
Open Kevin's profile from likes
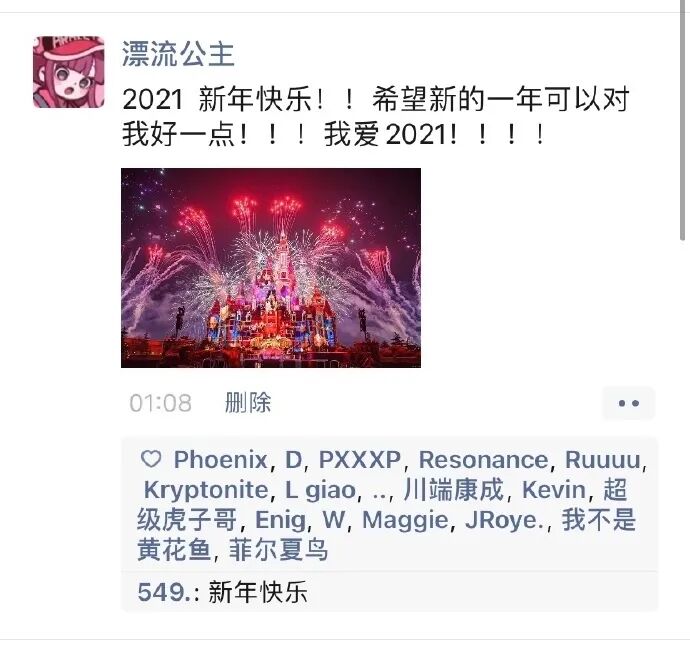554,490
